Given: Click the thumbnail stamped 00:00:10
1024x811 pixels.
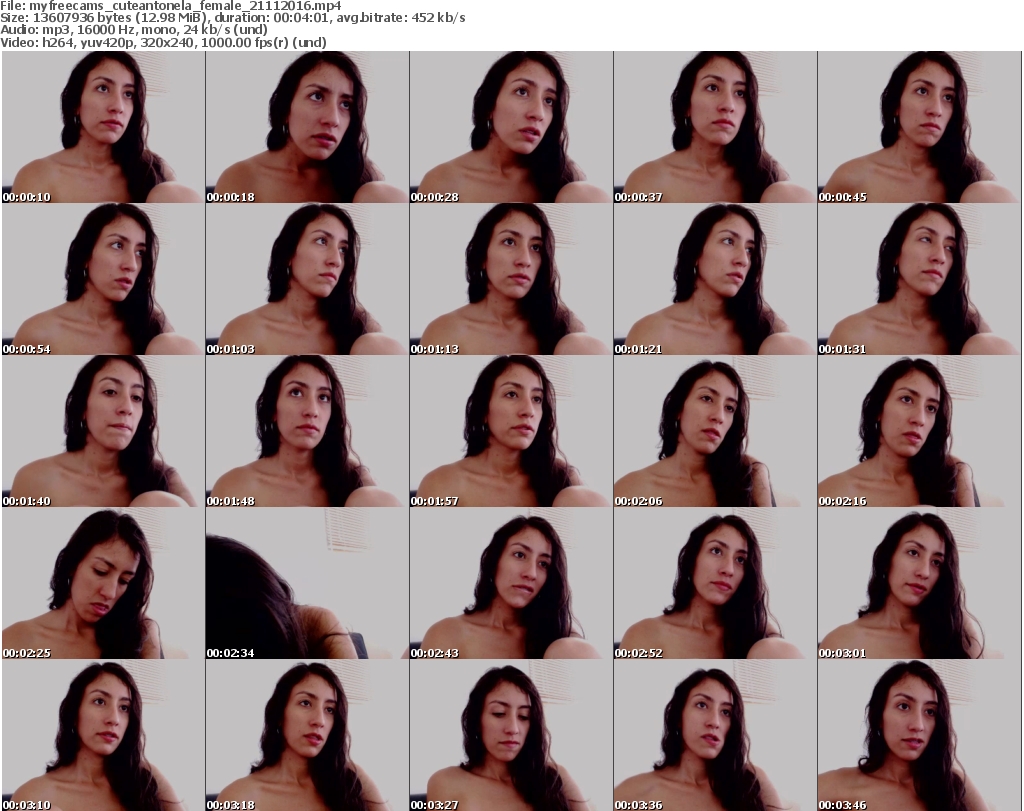Looking at the screenshot, I should click(x=103, y=127).
